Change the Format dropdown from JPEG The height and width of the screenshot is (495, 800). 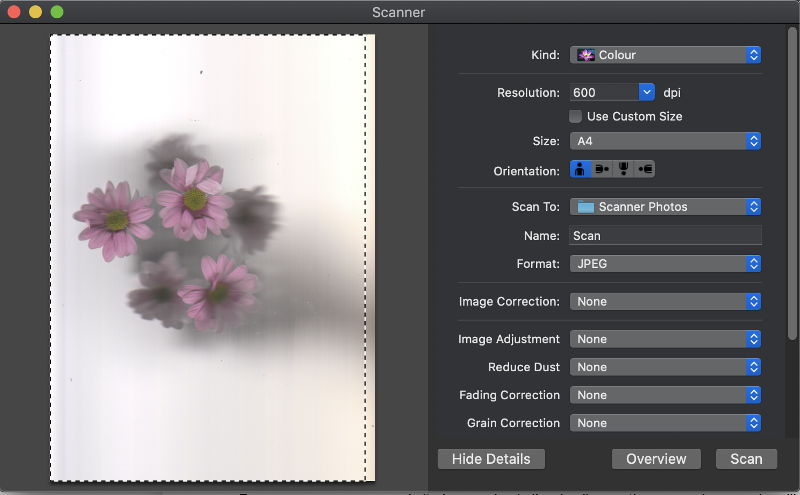pos(665,264)
